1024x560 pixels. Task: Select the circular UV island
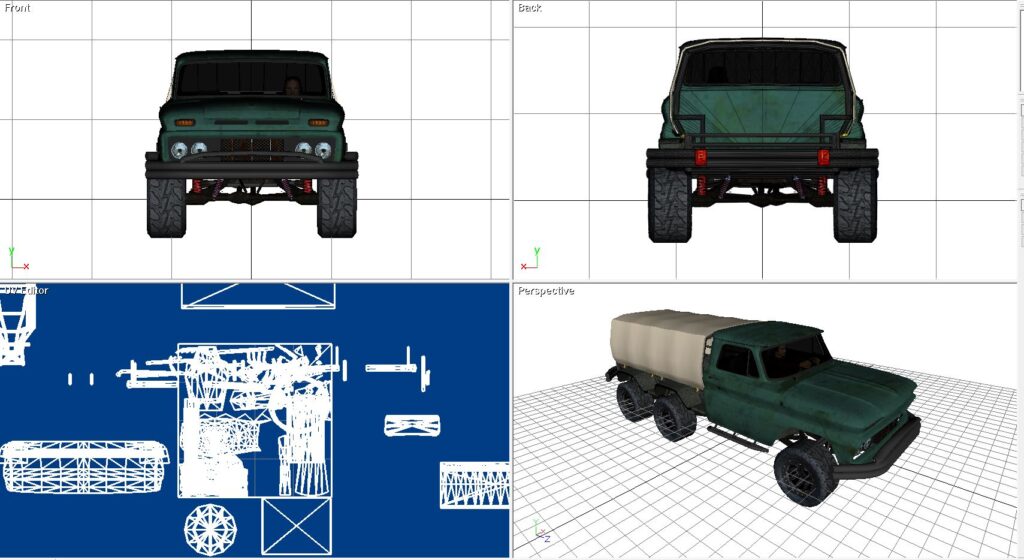[210, 529]
